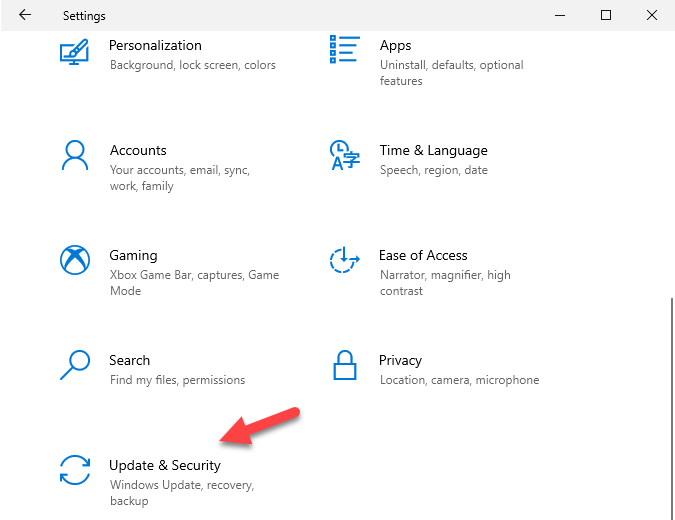This screenshot has height=520, width=675.
Task: Click 'Narrator, magnifier, high contrast' description
Action: coord(445,283)
